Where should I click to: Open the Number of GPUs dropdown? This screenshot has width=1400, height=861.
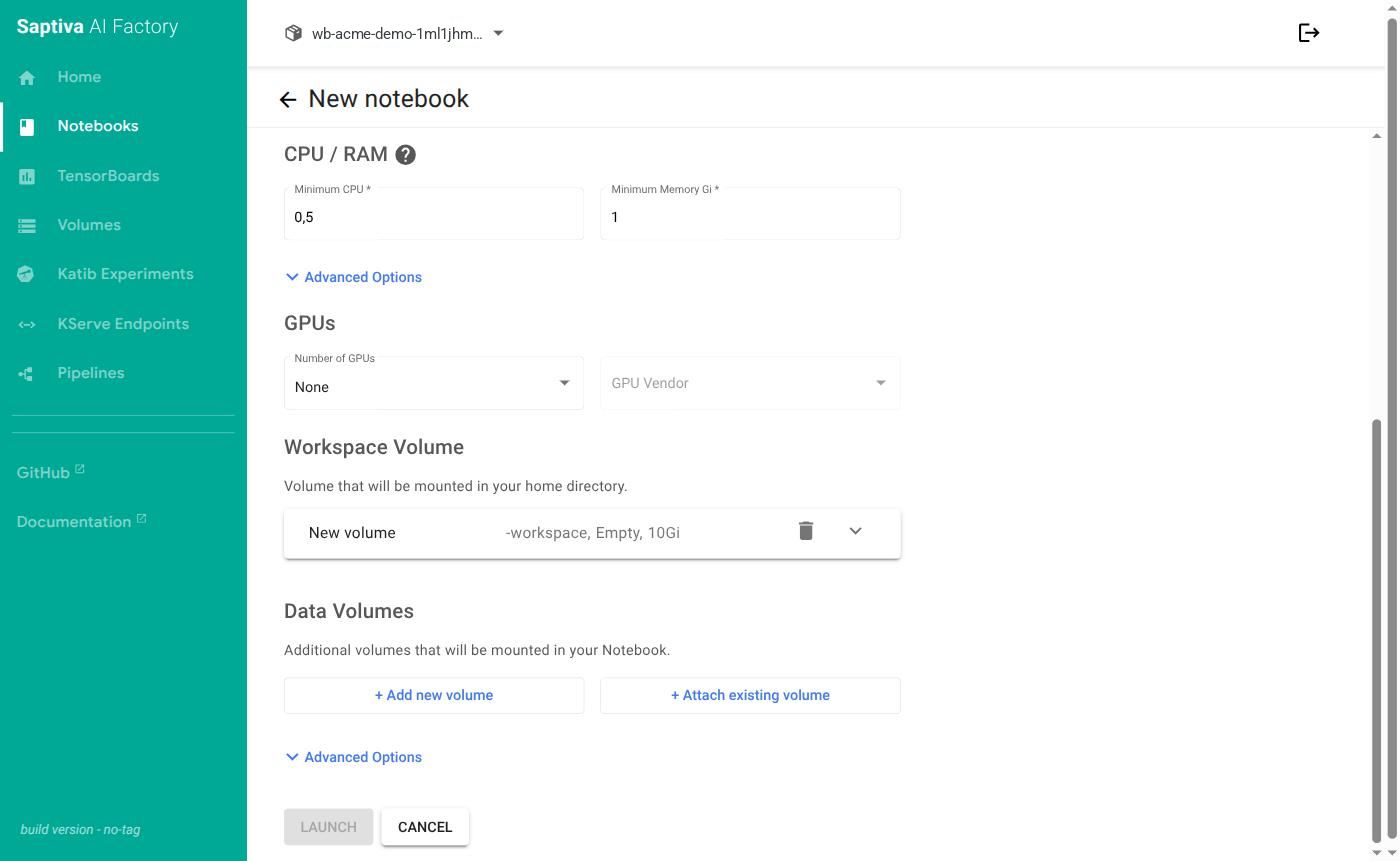[x=434, y=383]
